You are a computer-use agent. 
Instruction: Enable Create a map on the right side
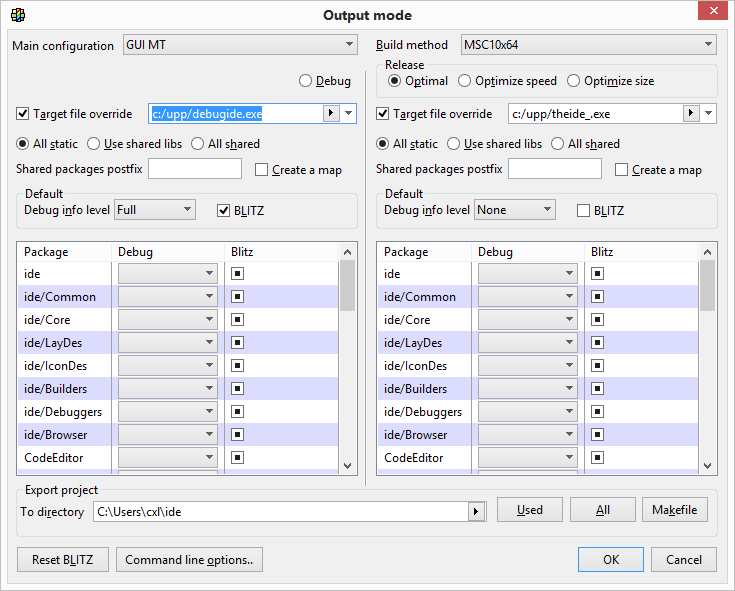[x=622, y=170]
